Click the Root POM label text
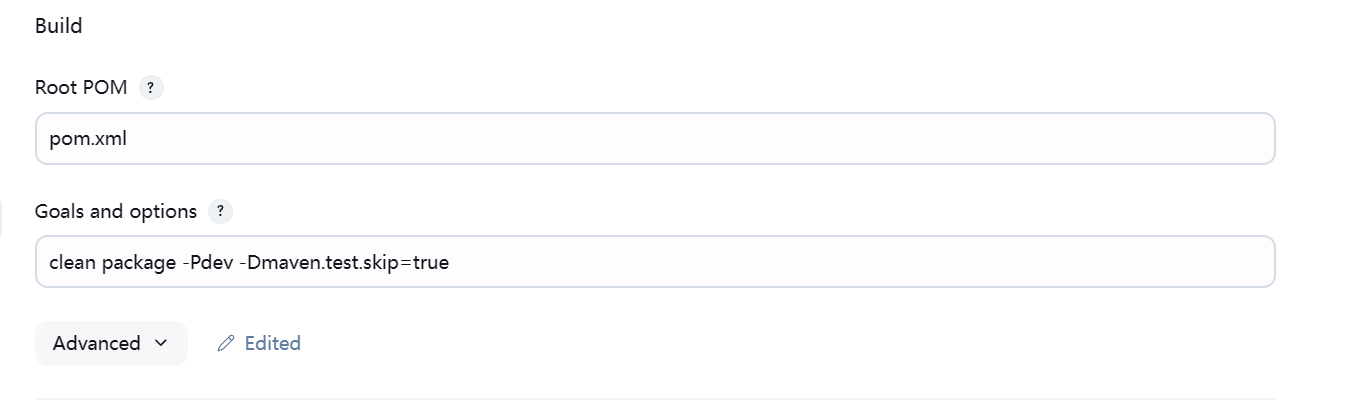Viewport: 1346px width, 401px height. (81, 88)
